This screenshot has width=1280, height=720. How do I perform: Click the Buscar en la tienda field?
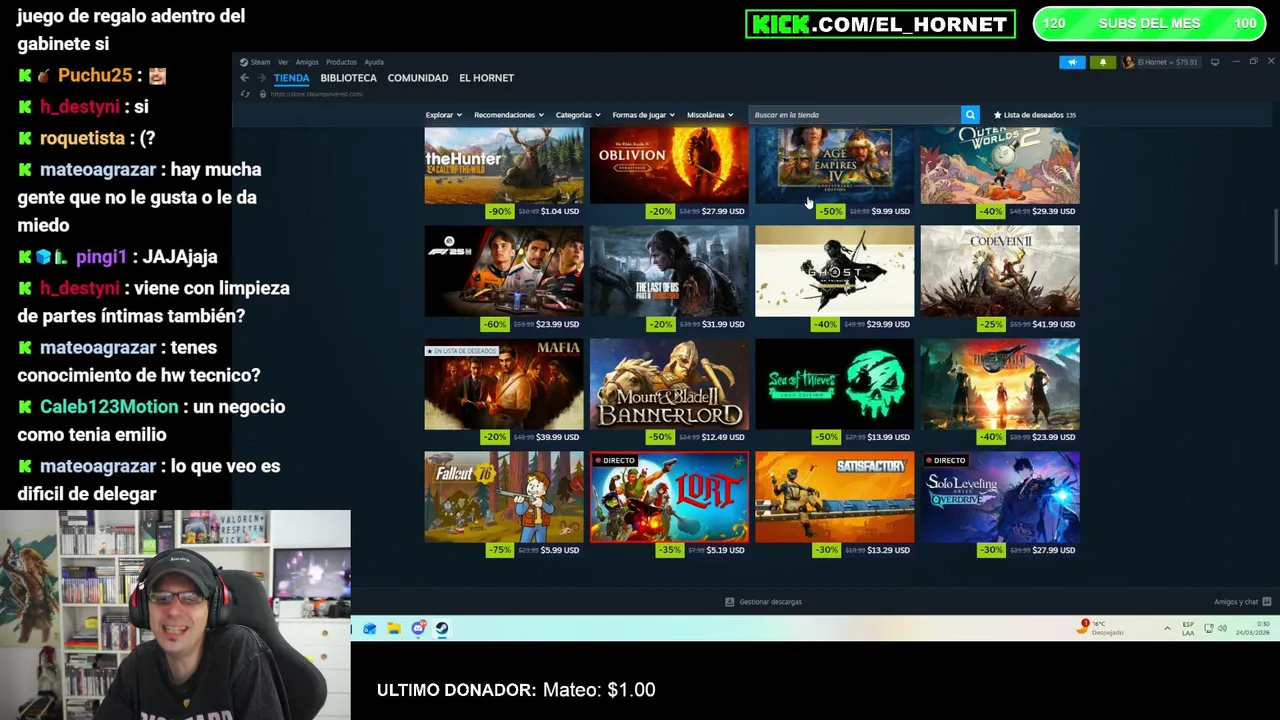click(x=856, y=115)
